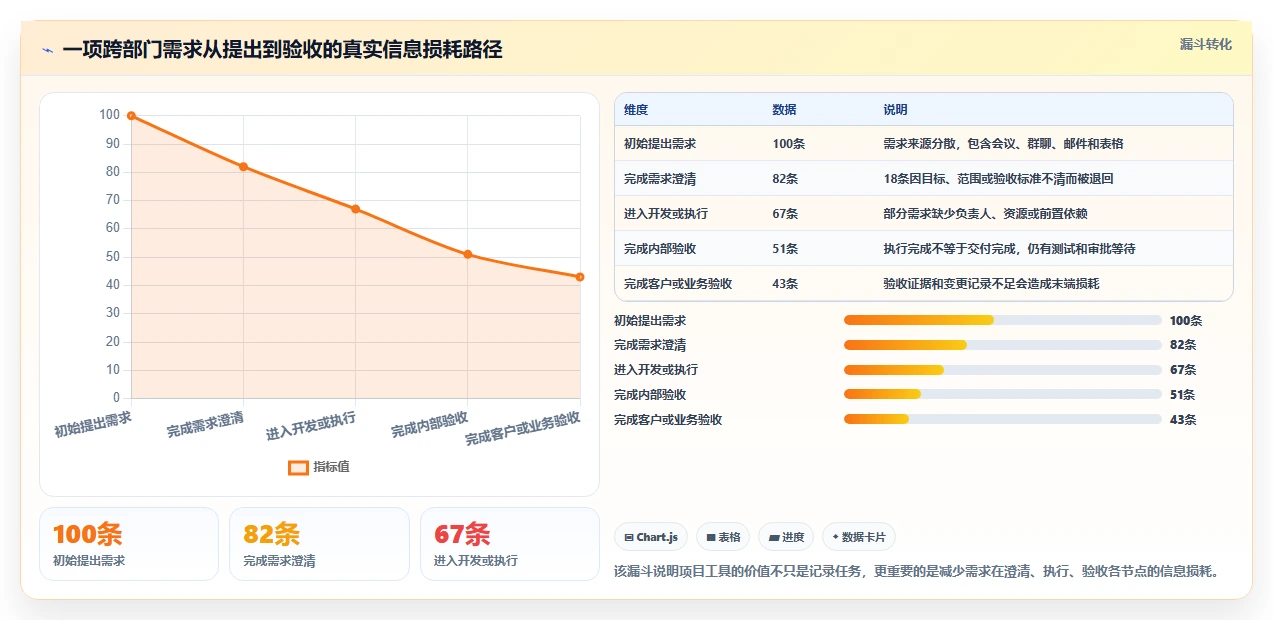Select table cell 完成内部验收
This screenshot has width=1273, height=620.
pos(660,249)
